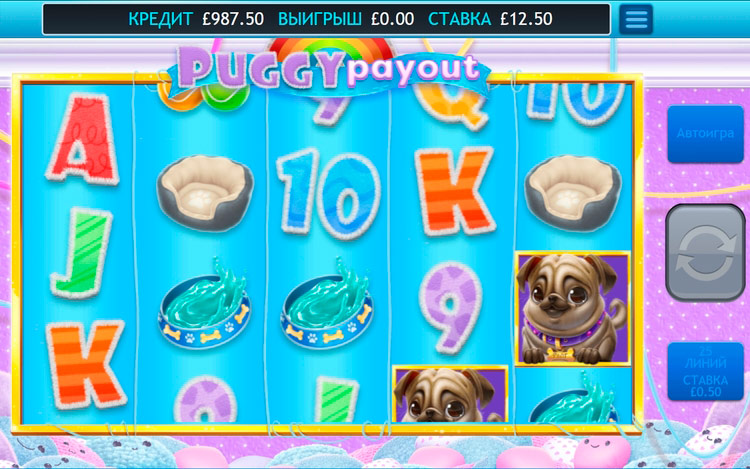Viewport: 750px width, 469px height.
Task: Click the Puggy Payout logo
Action: pos(328,68)
